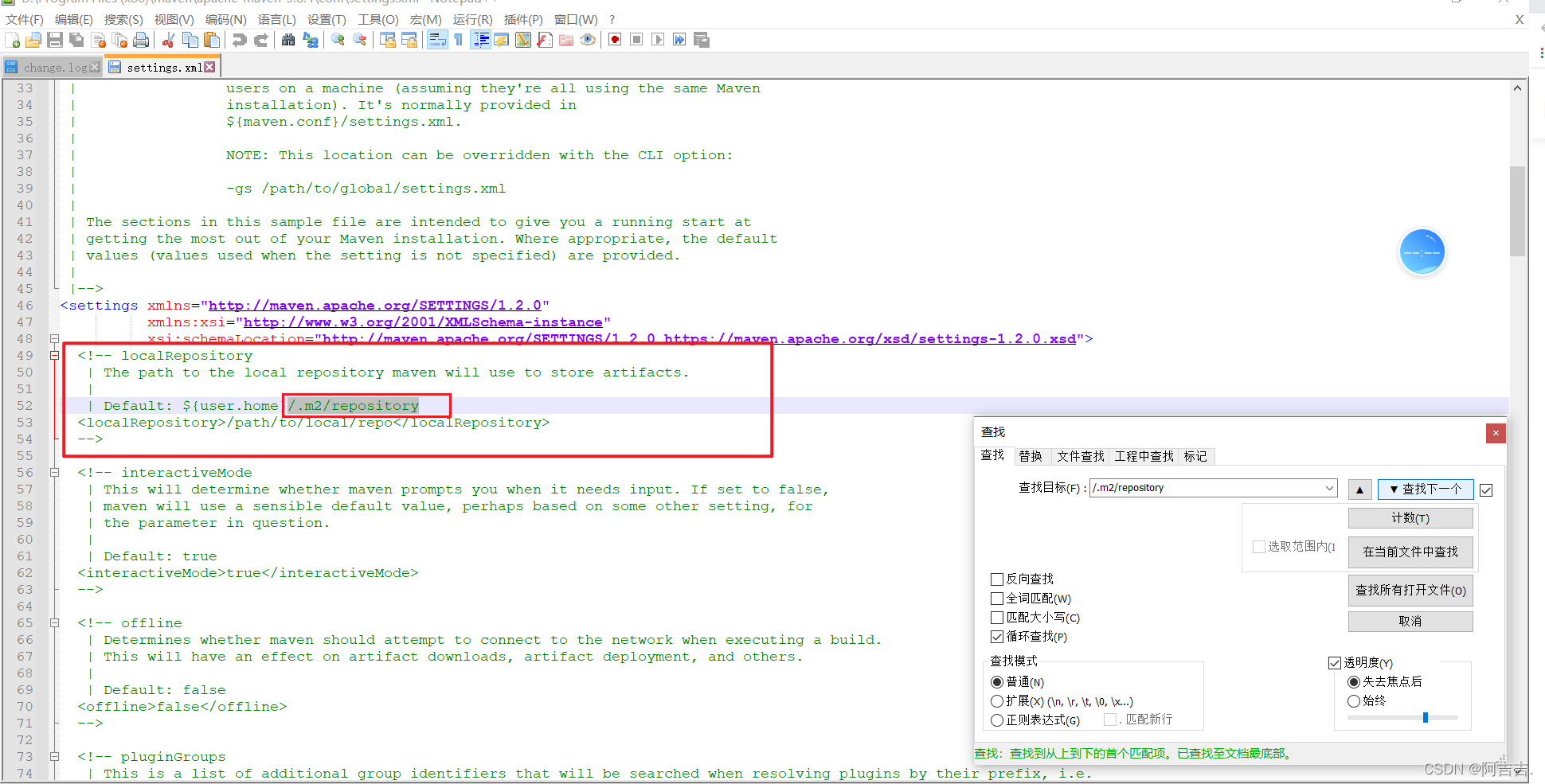
Task: Click the find previous up-arrow button
Action: click(x=1359, y=490)
